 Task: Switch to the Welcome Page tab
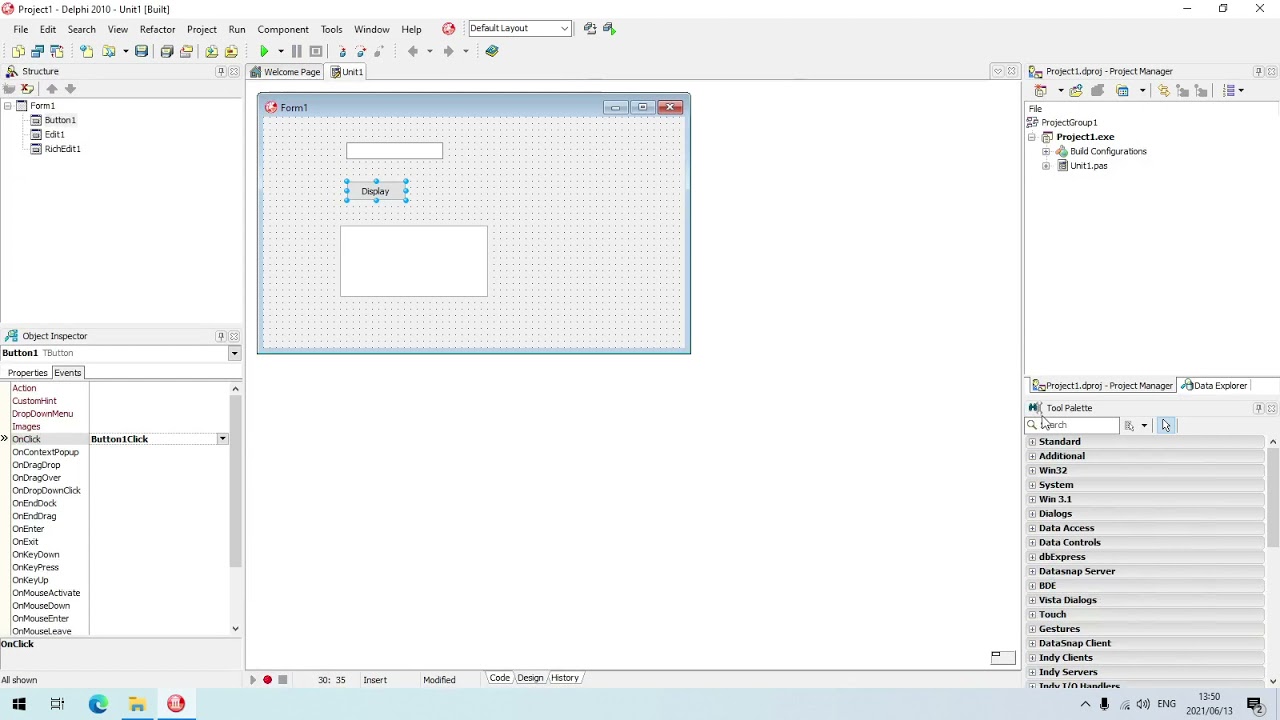(x=285, y=72)
